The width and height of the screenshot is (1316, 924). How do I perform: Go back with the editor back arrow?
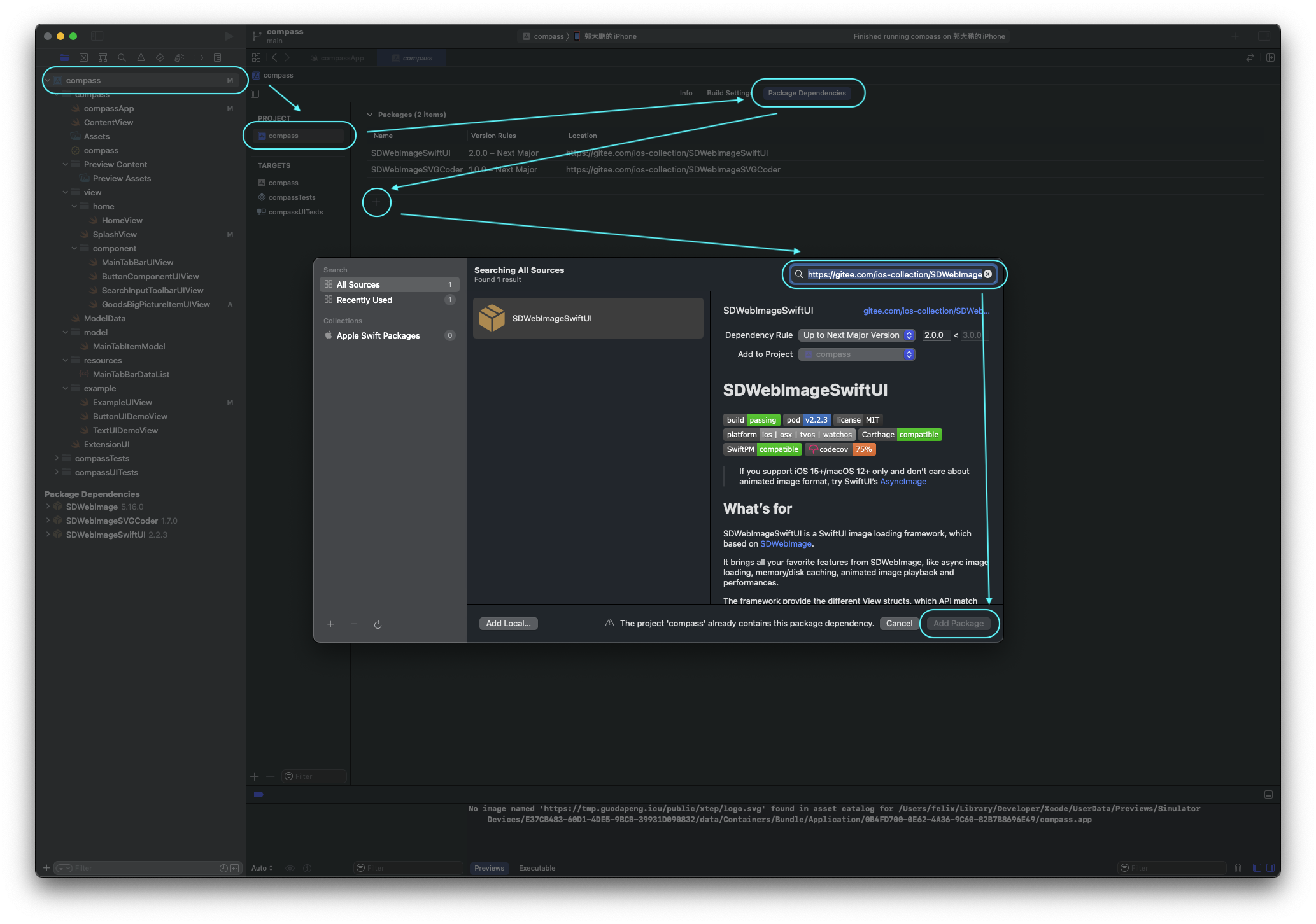pyautogui.click(x=274, y=57)
